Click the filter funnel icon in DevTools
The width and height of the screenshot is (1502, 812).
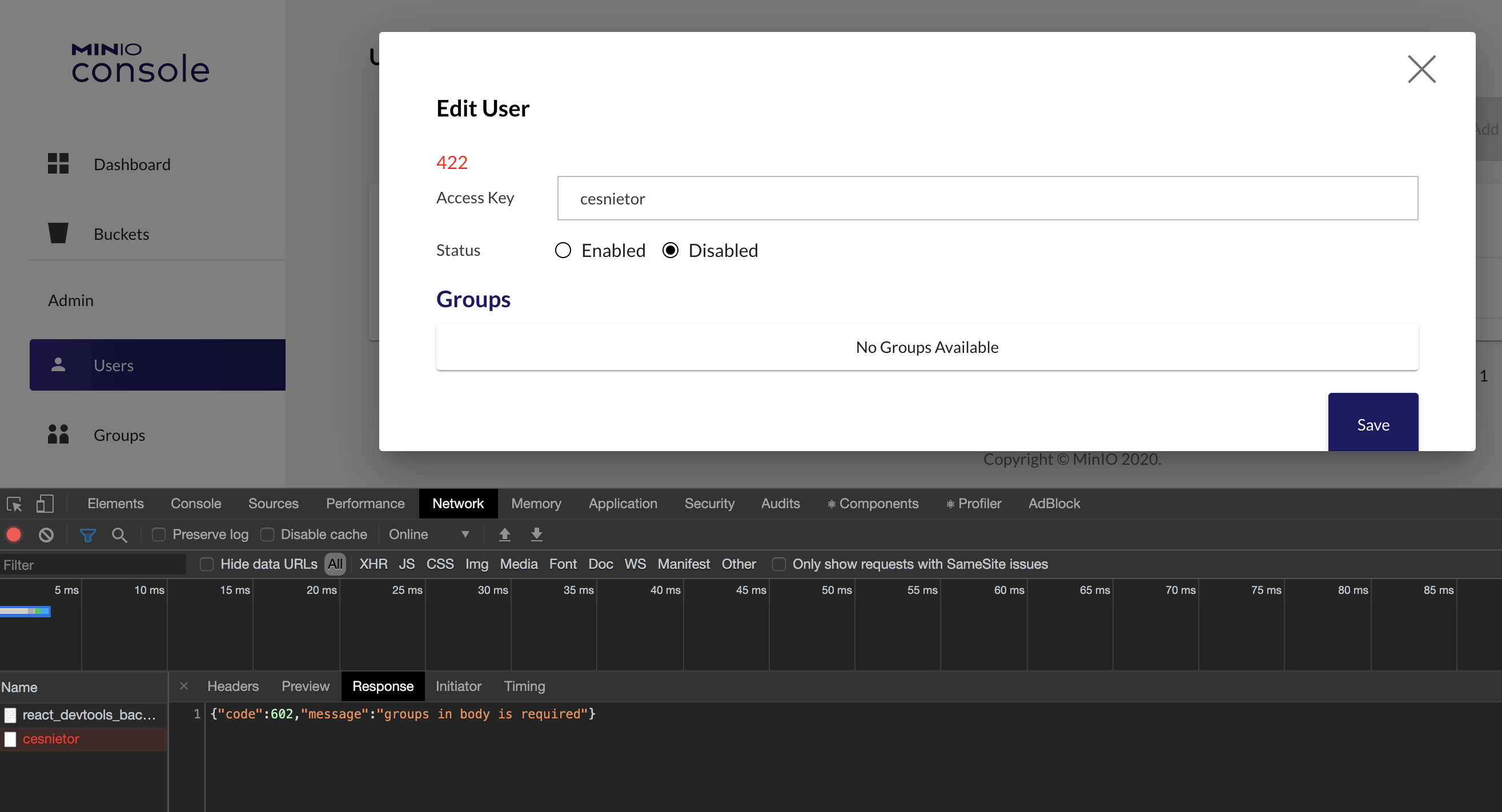pyautogui.click(x=88, y=534)
